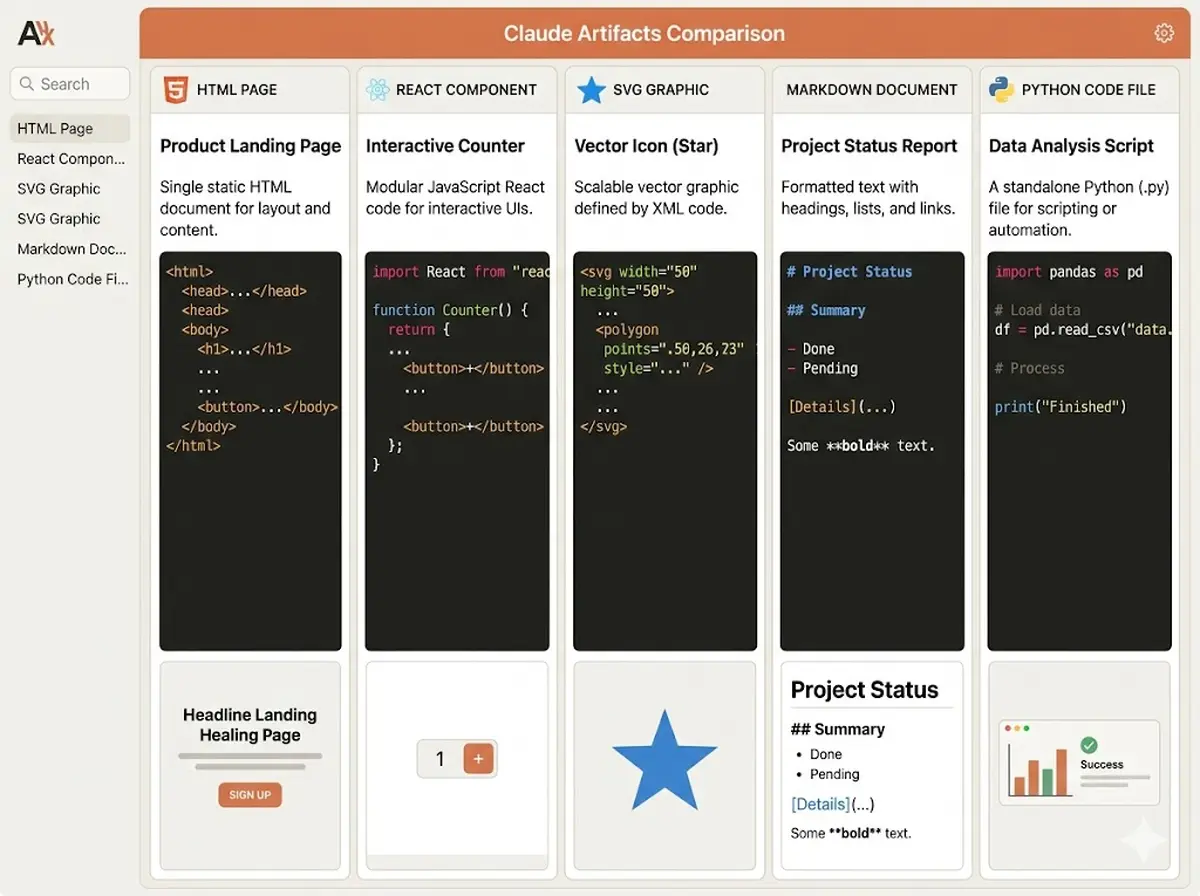Open Markdown Document sidebar item
1200x896 pixels.
[x=70, y=249]
